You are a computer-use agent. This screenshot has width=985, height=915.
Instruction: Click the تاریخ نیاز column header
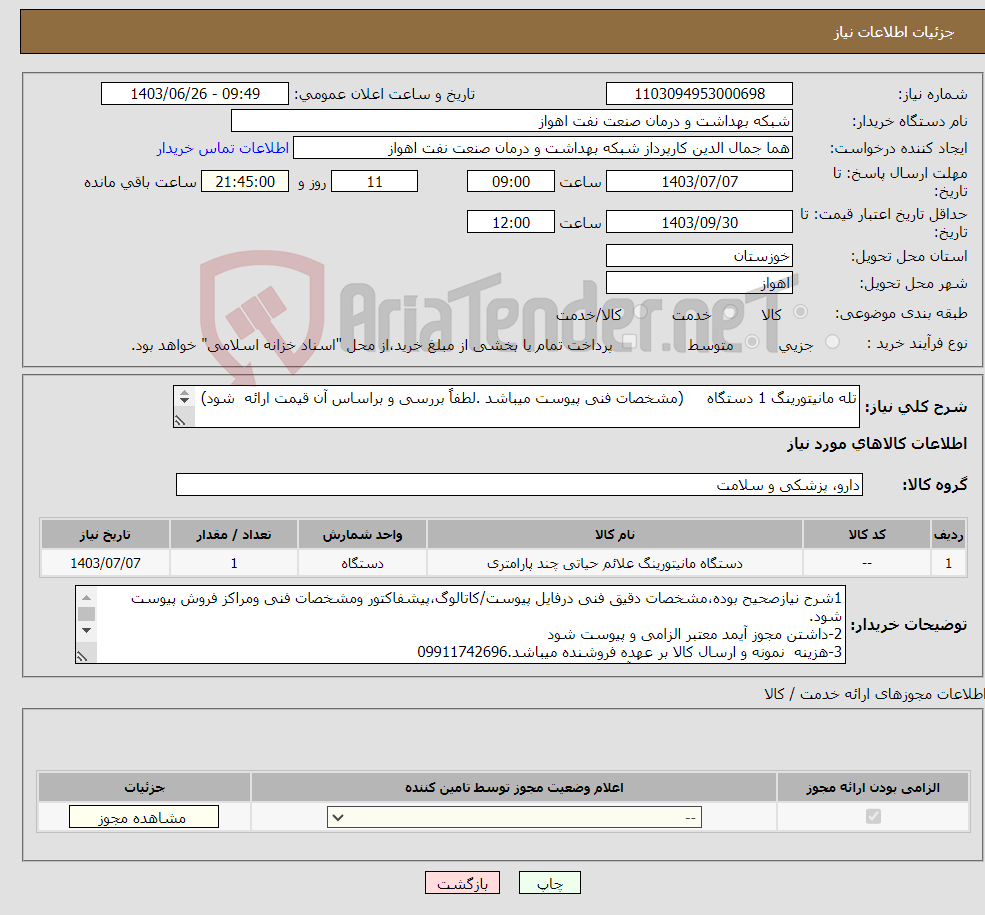click(105, 534)
